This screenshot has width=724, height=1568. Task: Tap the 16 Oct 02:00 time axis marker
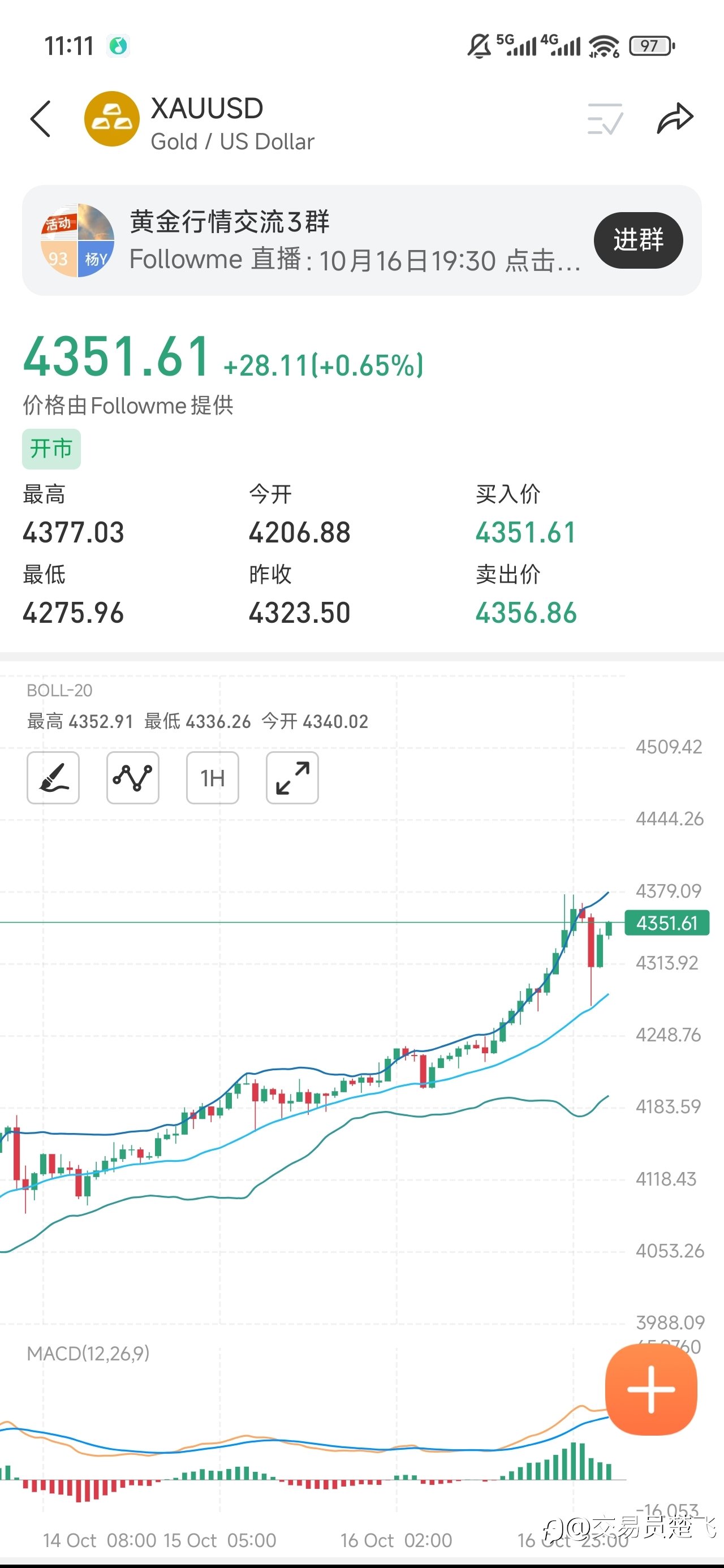coord(396,1540)
